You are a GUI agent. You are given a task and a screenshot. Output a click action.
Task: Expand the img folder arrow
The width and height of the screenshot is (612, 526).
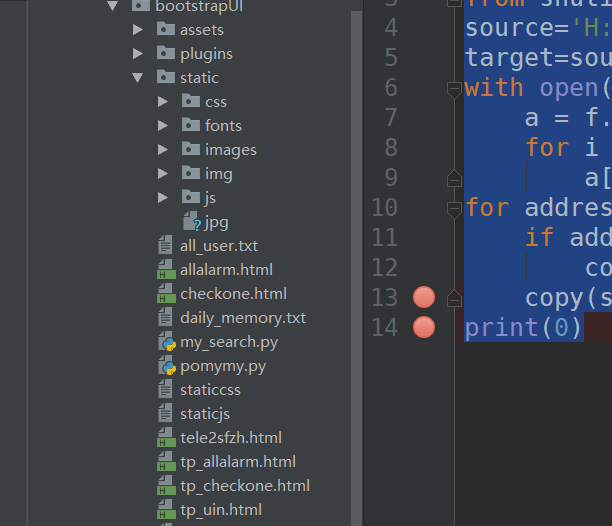tap(162, 174)
